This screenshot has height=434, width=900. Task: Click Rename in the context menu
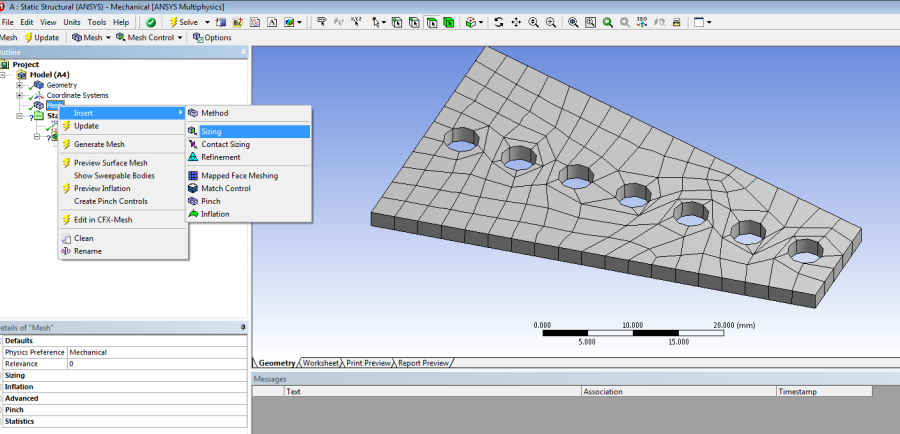point(123,251)
